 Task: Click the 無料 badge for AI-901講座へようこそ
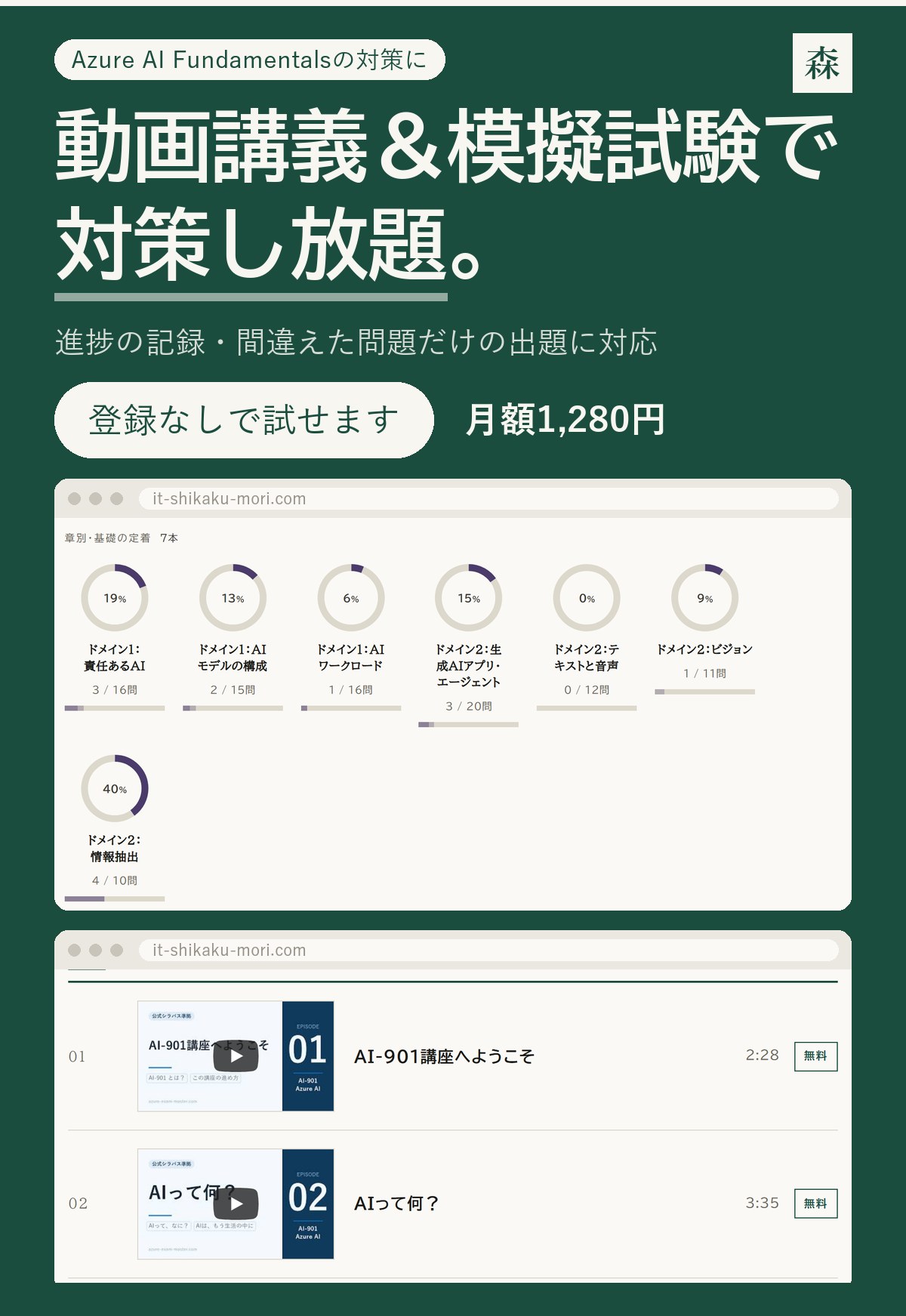click(815, 1056)
